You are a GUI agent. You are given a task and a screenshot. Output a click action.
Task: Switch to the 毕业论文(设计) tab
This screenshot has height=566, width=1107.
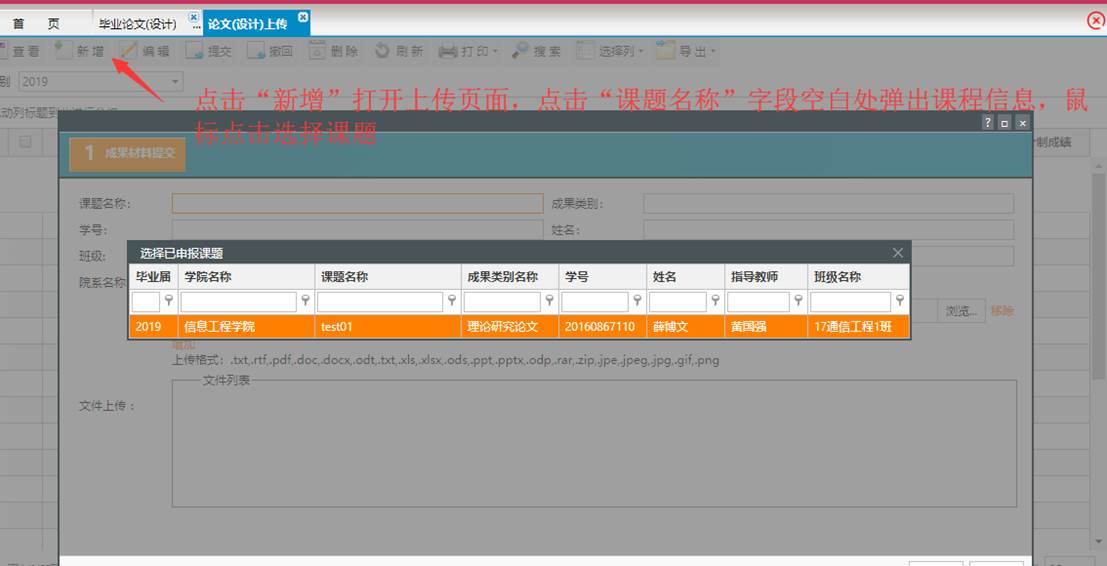tap(137, 24)
